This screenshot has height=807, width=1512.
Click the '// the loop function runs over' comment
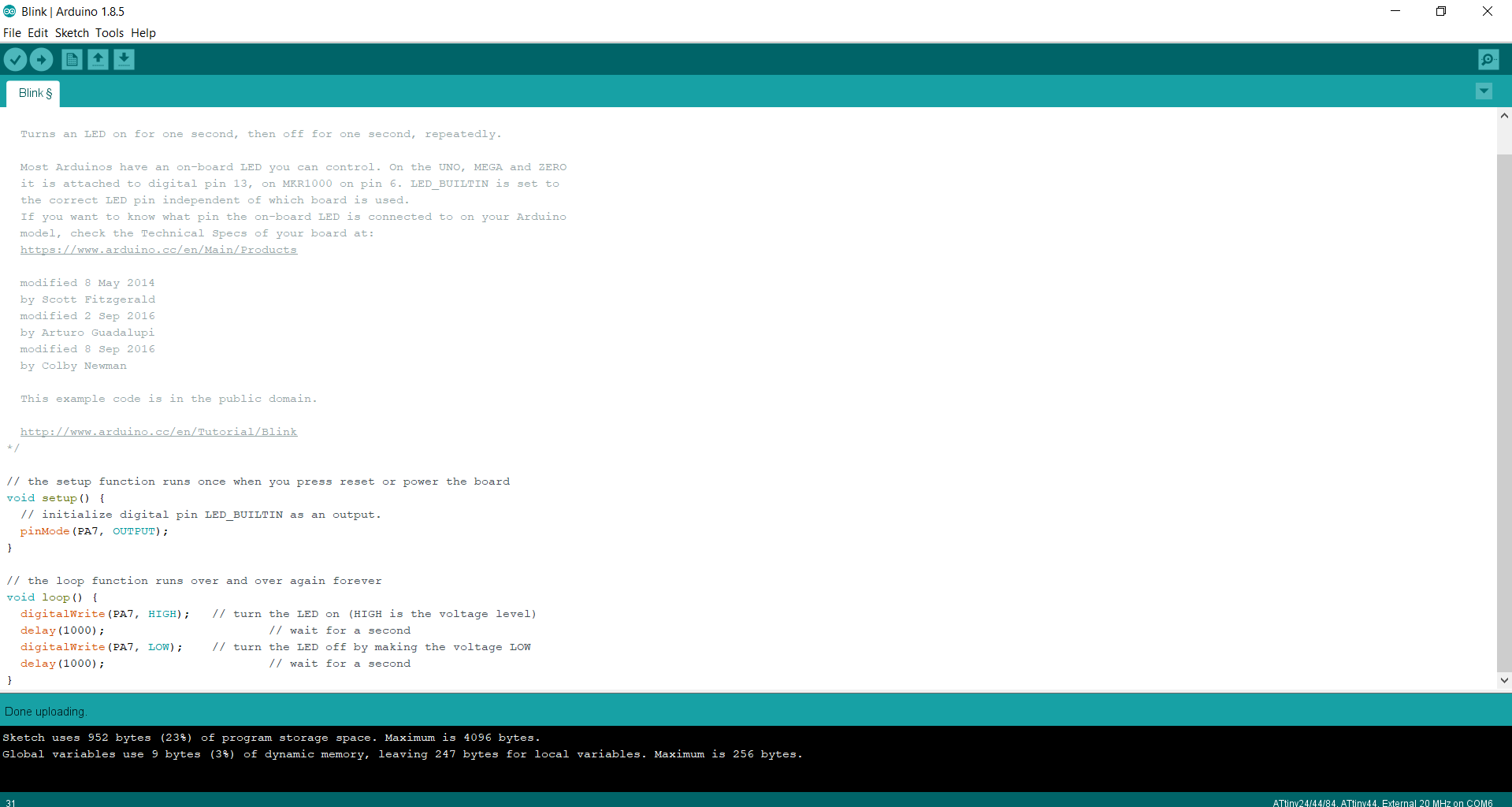(195, 581)
